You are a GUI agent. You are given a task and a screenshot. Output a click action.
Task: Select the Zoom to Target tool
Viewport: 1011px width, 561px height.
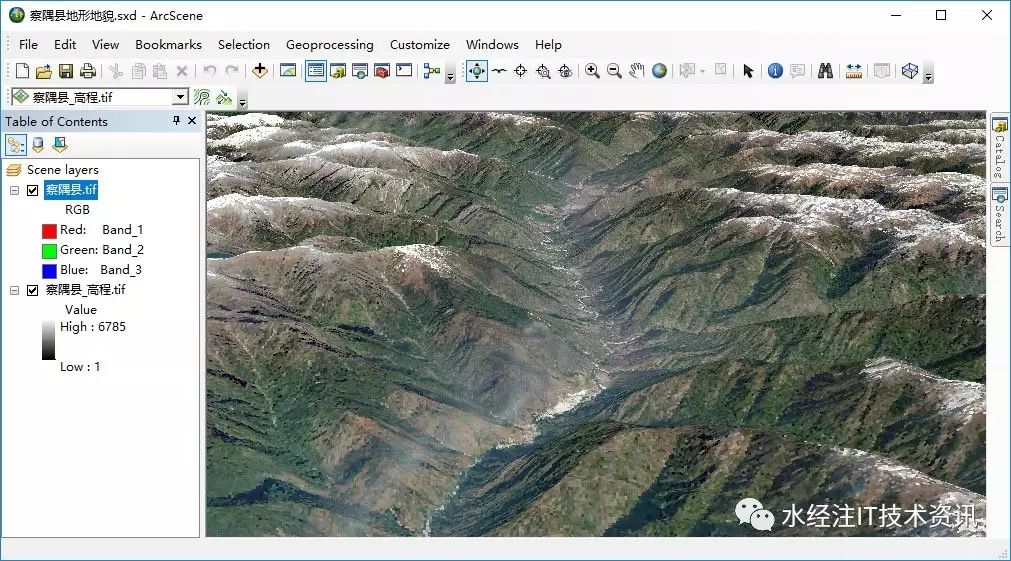click(543, 71)
